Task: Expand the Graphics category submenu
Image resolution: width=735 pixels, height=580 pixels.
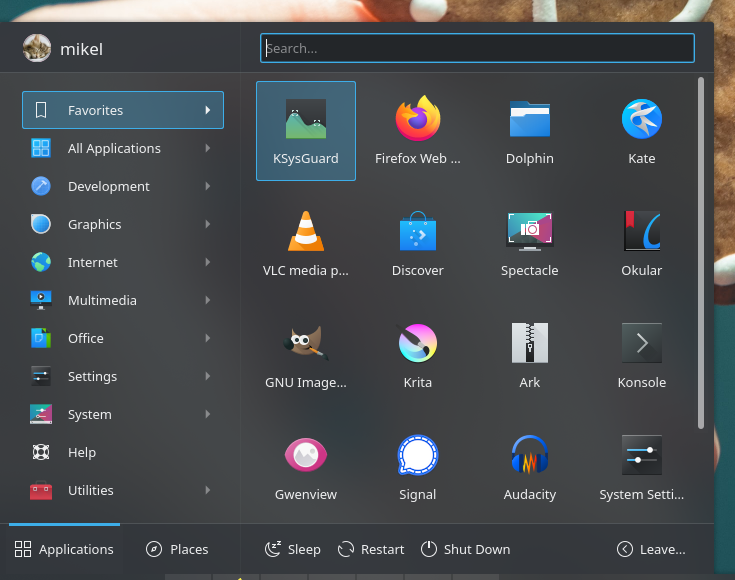Action: [x=122, y=224]
